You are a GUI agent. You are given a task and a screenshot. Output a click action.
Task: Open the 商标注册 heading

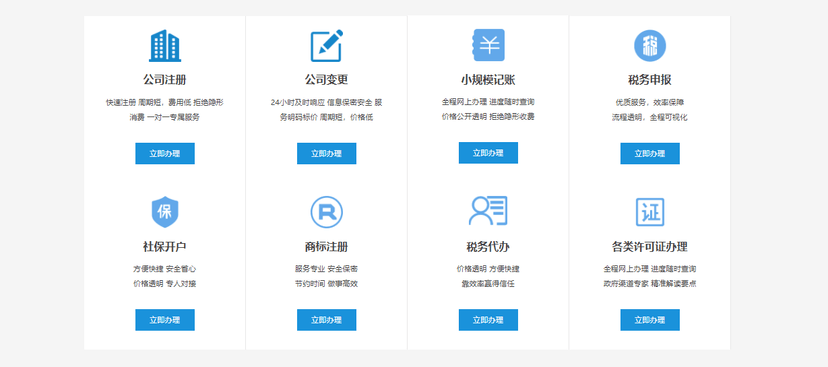[x=326, y=247]
